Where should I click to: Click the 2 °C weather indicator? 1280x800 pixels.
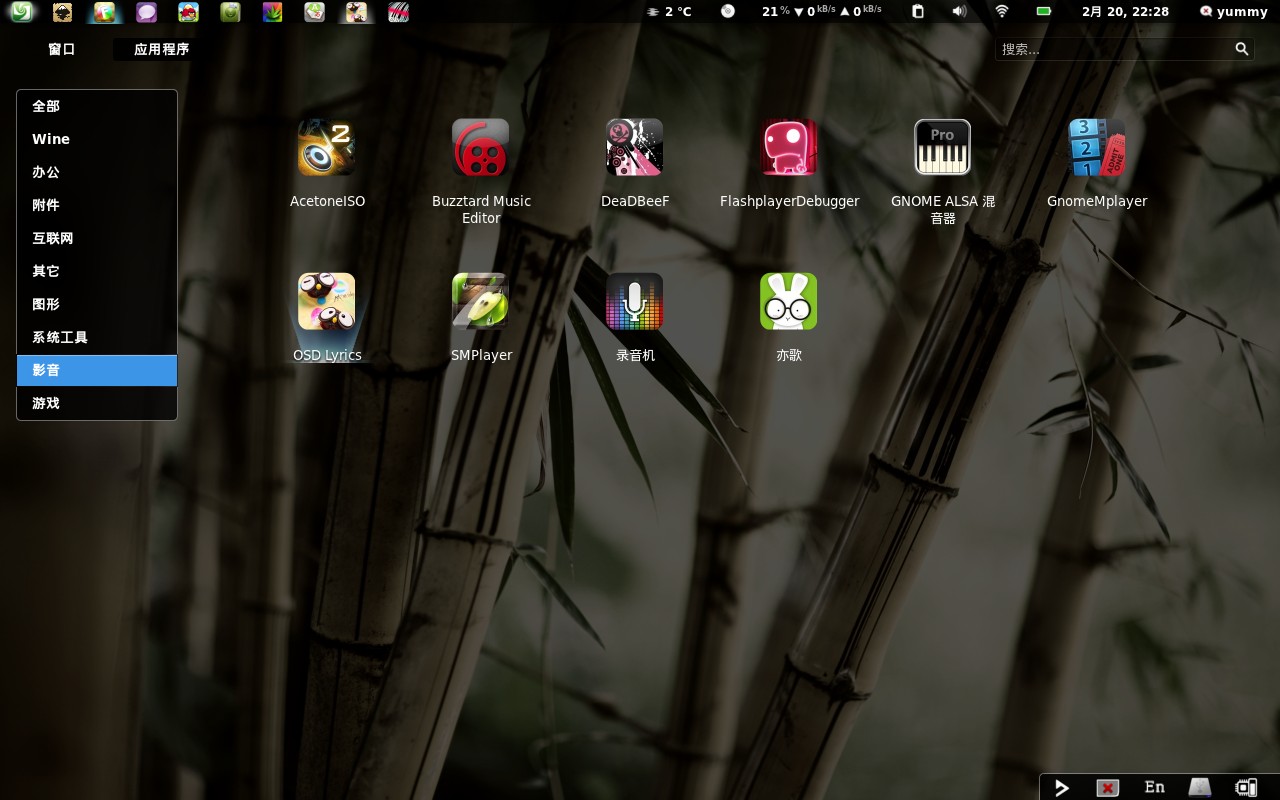point(669,12)
